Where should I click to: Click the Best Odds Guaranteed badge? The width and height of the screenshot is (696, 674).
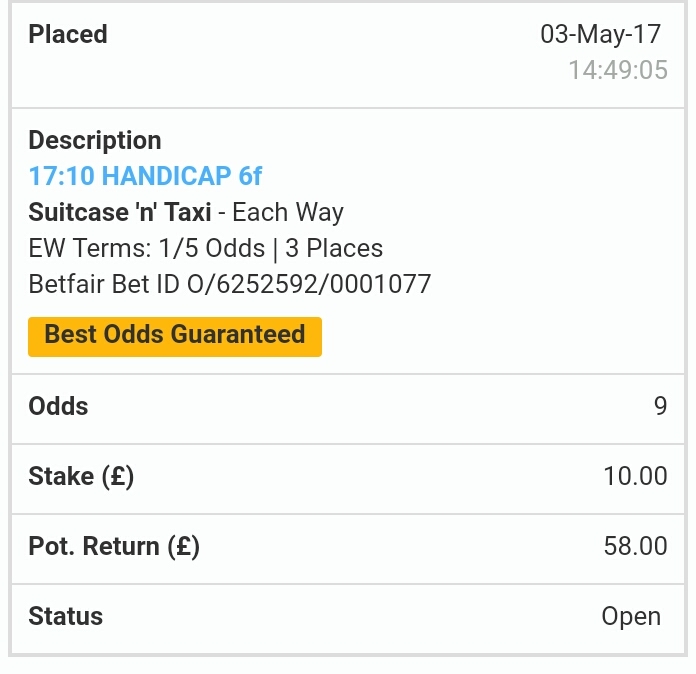click(x=175, y=335)
